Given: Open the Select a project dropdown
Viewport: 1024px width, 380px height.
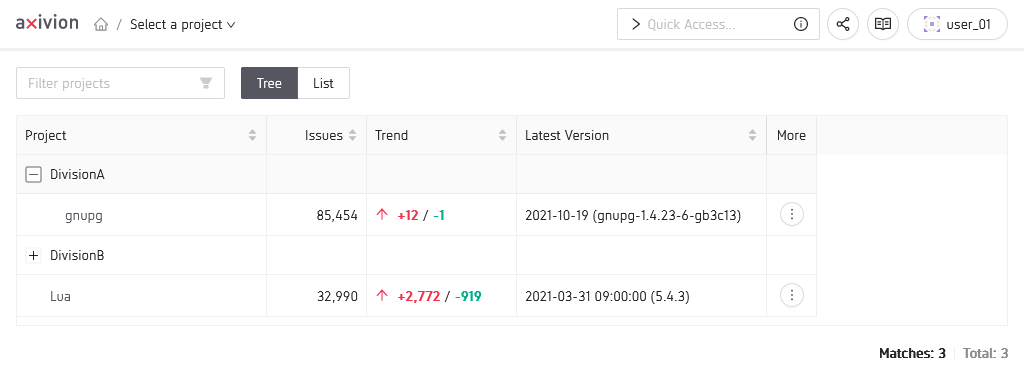Looking at the screenshot, I should coord(183,25).
